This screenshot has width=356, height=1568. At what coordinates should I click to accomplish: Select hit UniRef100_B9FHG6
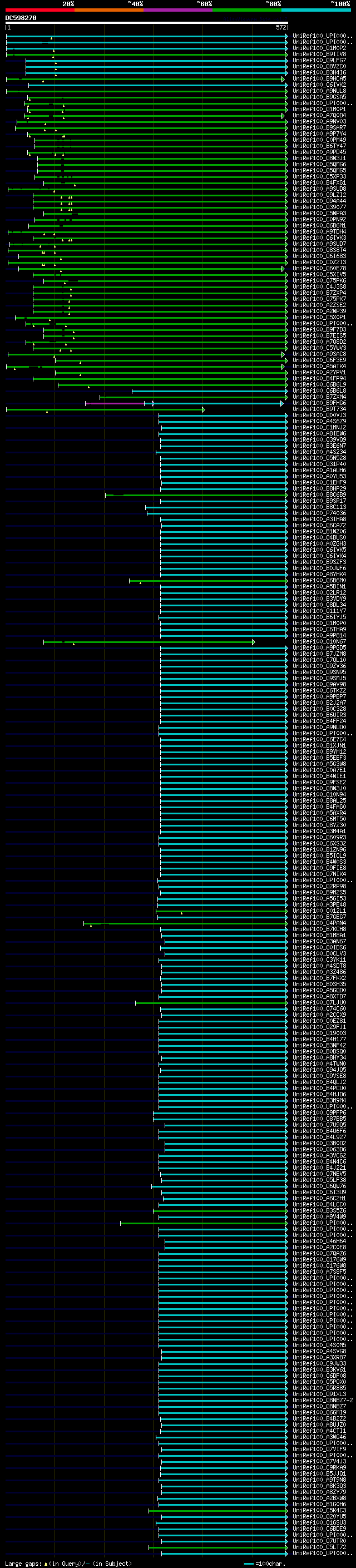(319, 403)
